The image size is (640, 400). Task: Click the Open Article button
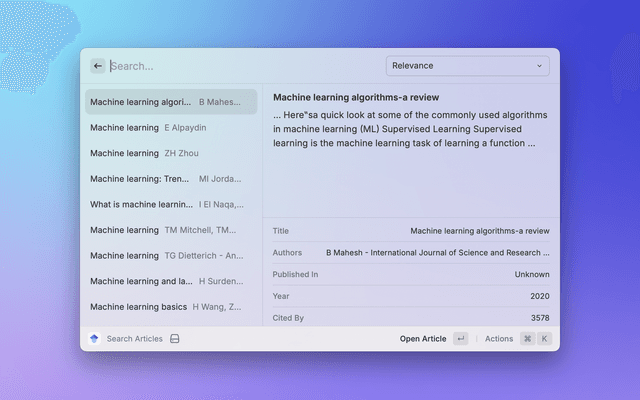(423, 339)
